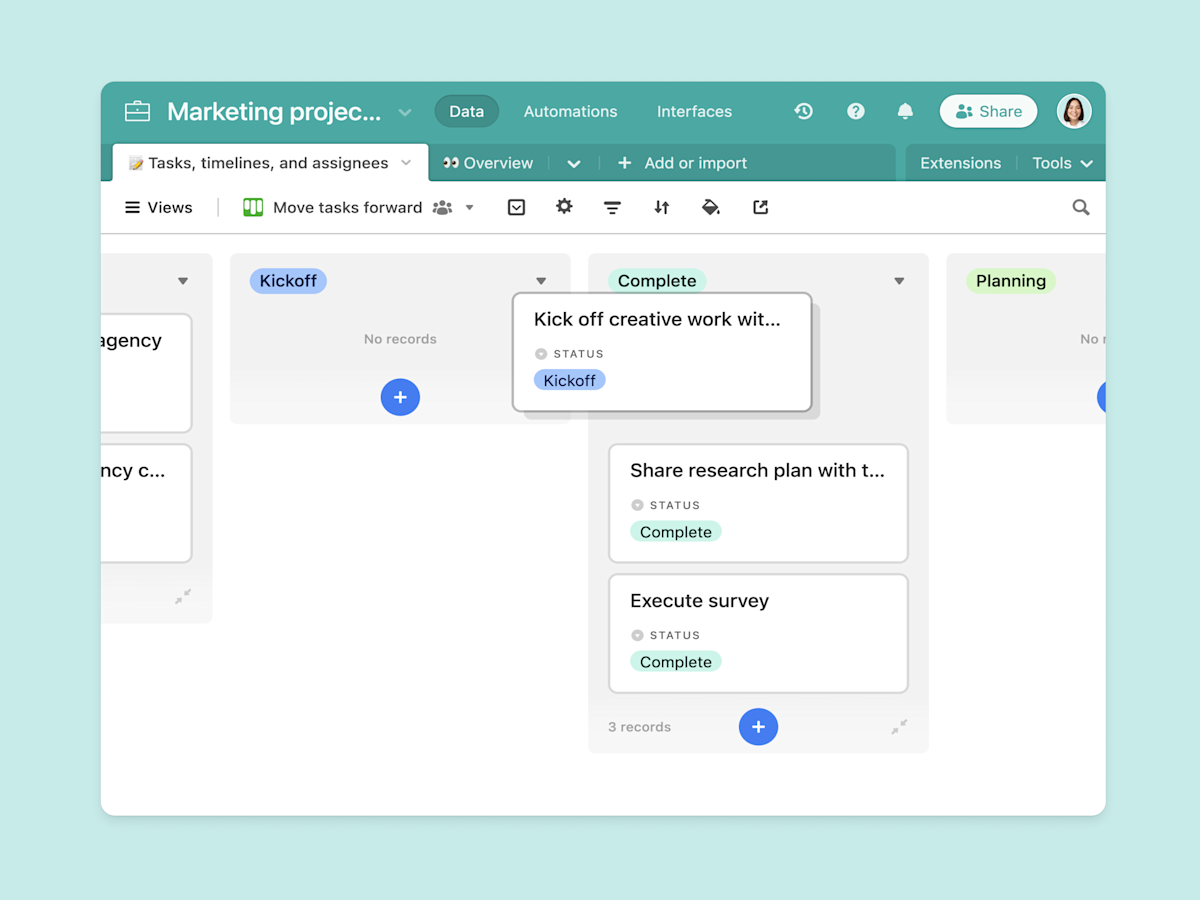Open the Complete column dropdown menu

pos(899,281)
